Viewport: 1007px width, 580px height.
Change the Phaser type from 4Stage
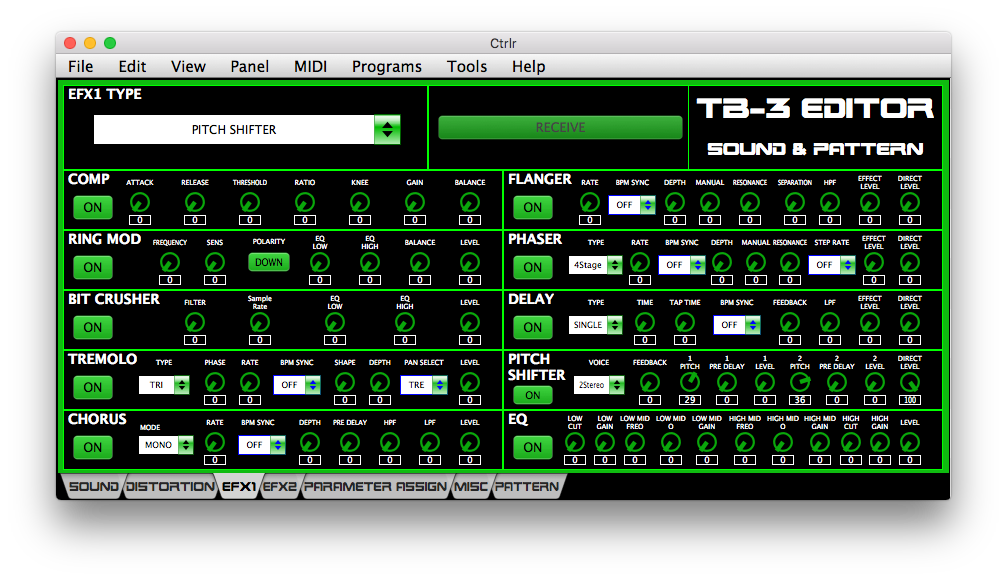595,264
